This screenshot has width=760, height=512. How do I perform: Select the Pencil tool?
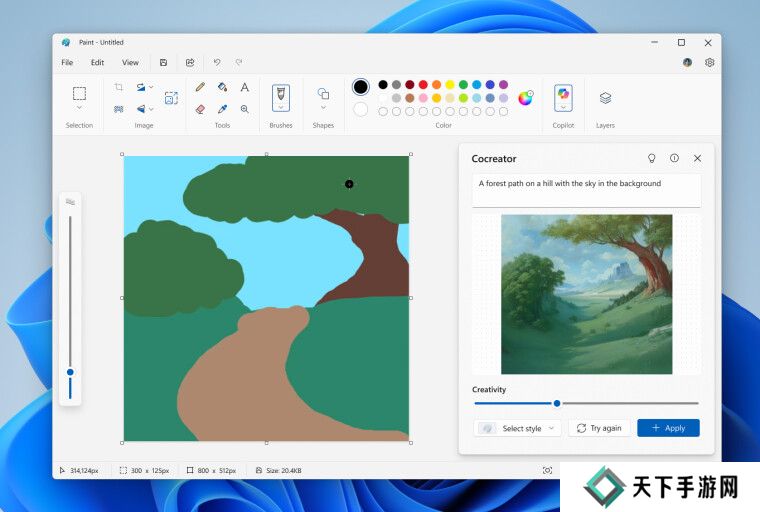click(x=200, y=87)
